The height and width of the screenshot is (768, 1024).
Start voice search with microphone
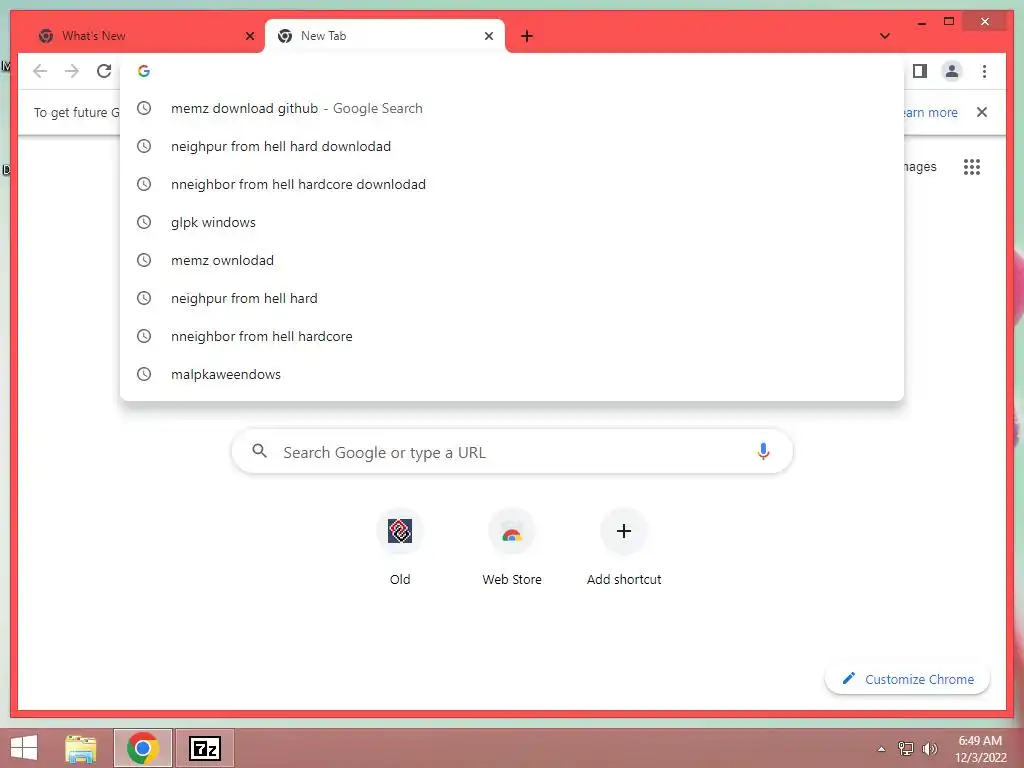[763, 451]
